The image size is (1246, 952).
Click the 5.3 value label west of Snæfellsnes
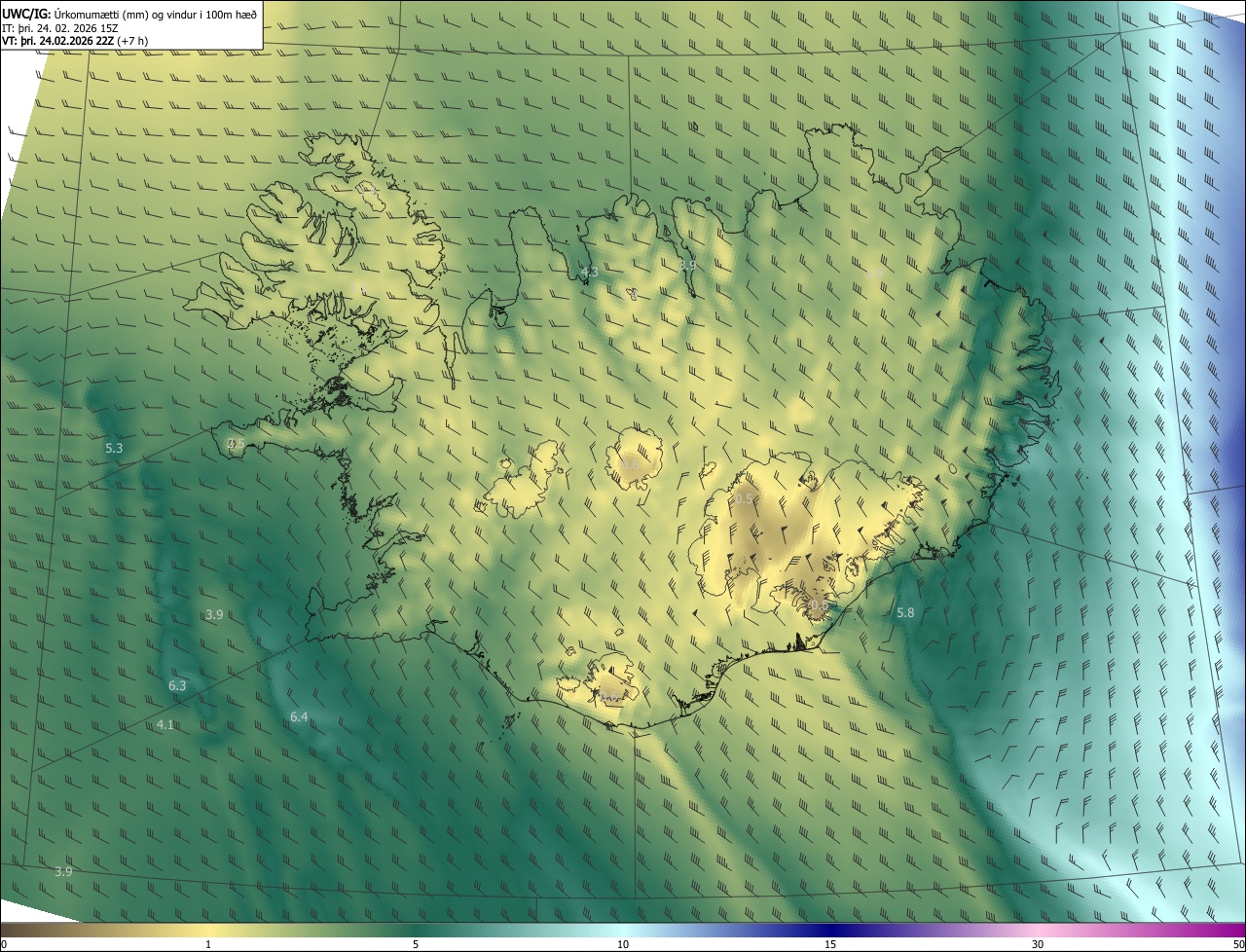tap(114, 448)
